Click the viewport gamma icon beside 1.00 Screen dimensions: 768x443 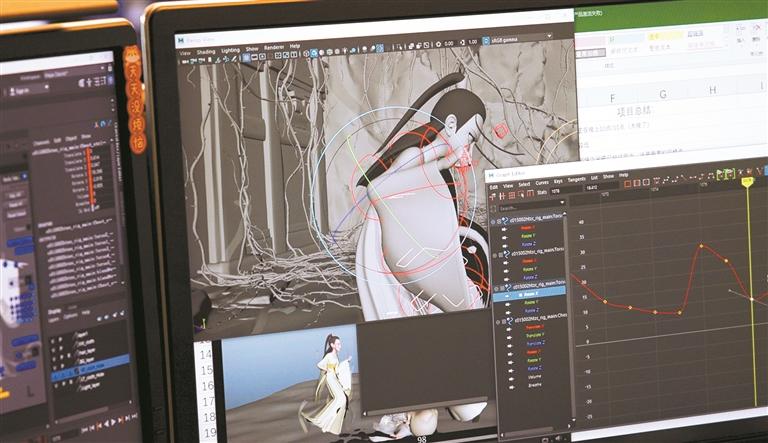click(x=462, y=43)
